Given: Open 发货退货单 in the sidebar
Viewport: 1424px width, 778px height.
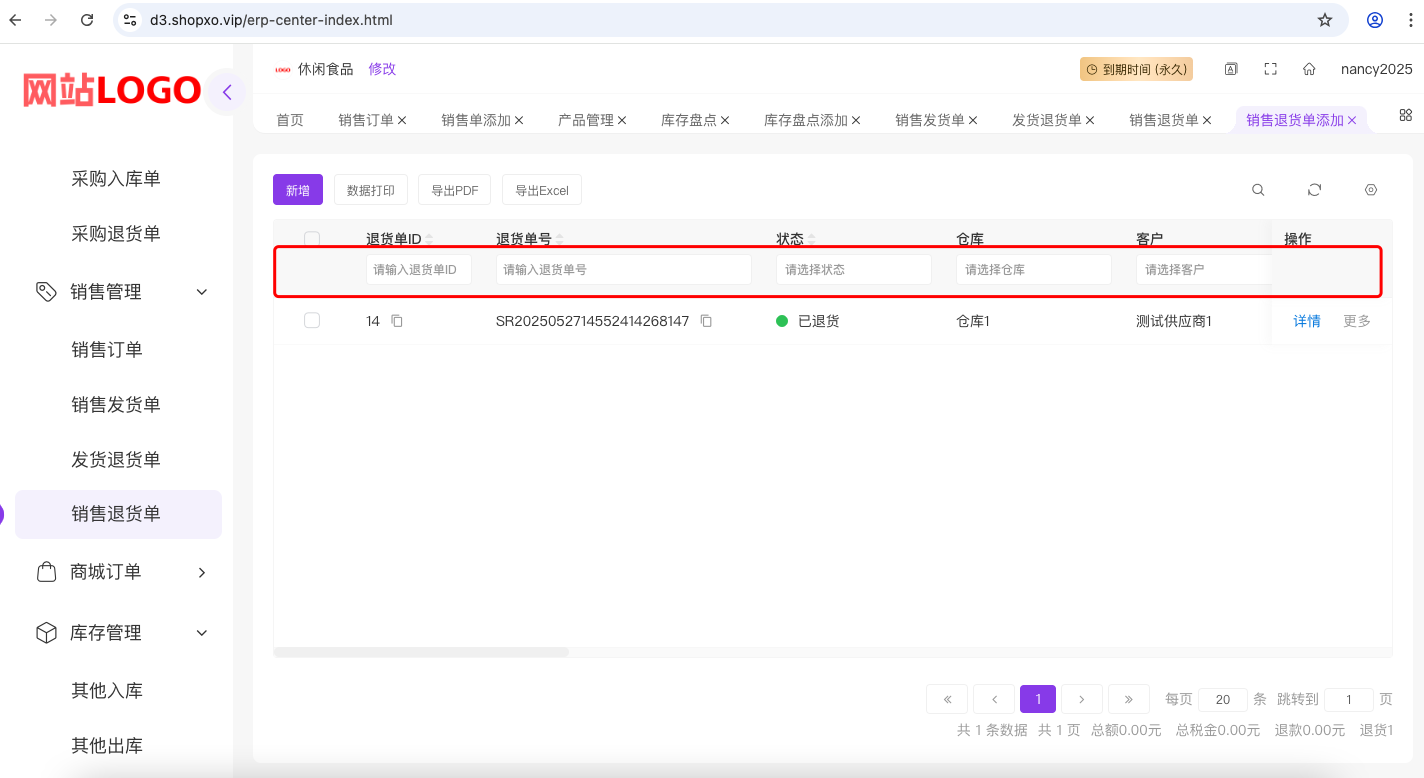Looking at the screenshot, I should click(x=116, y=460).
